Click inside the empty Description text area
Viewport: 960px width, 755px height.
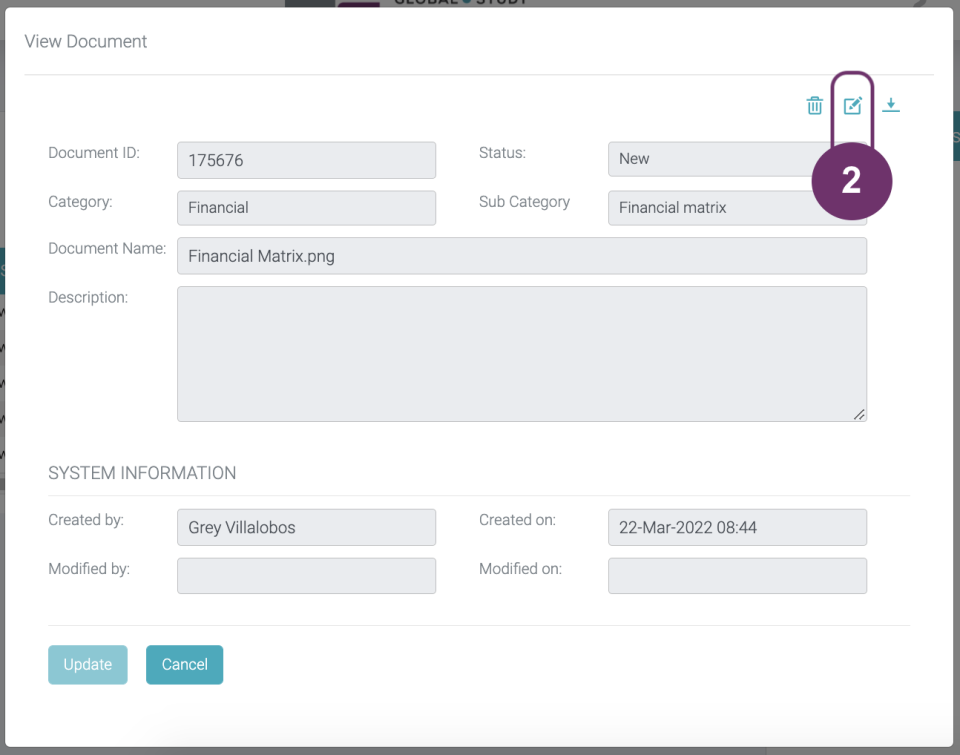(521, 354)
